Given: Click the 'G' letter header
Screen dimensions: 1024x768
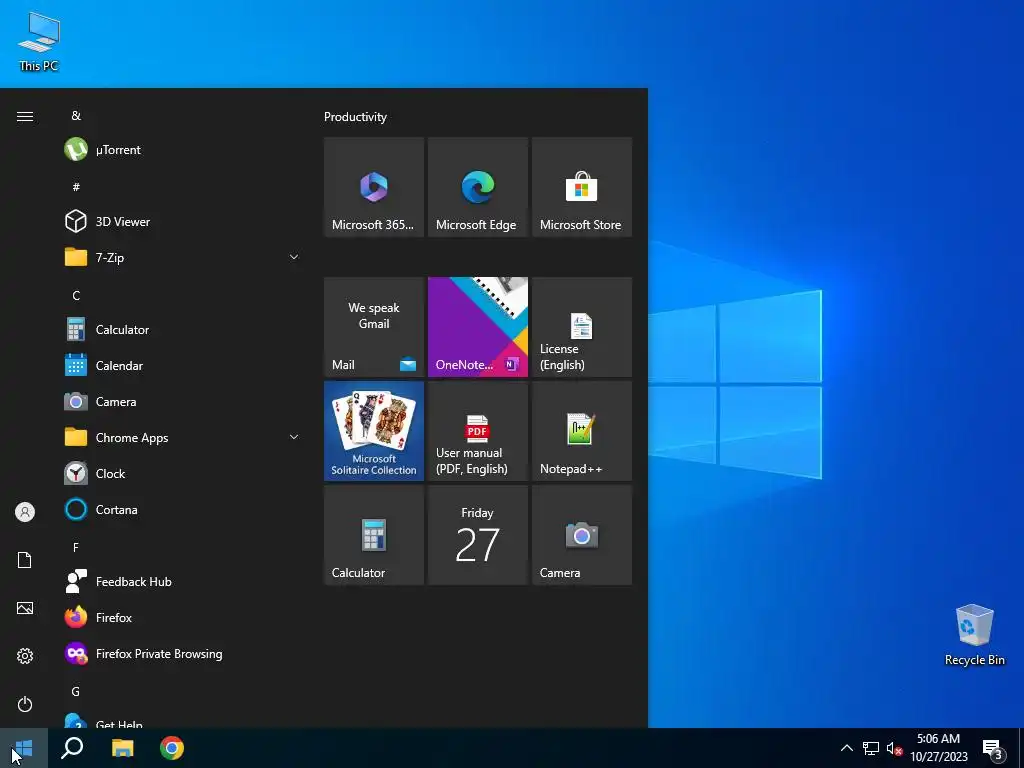Looking at the screenshot, I should point(76,691).
